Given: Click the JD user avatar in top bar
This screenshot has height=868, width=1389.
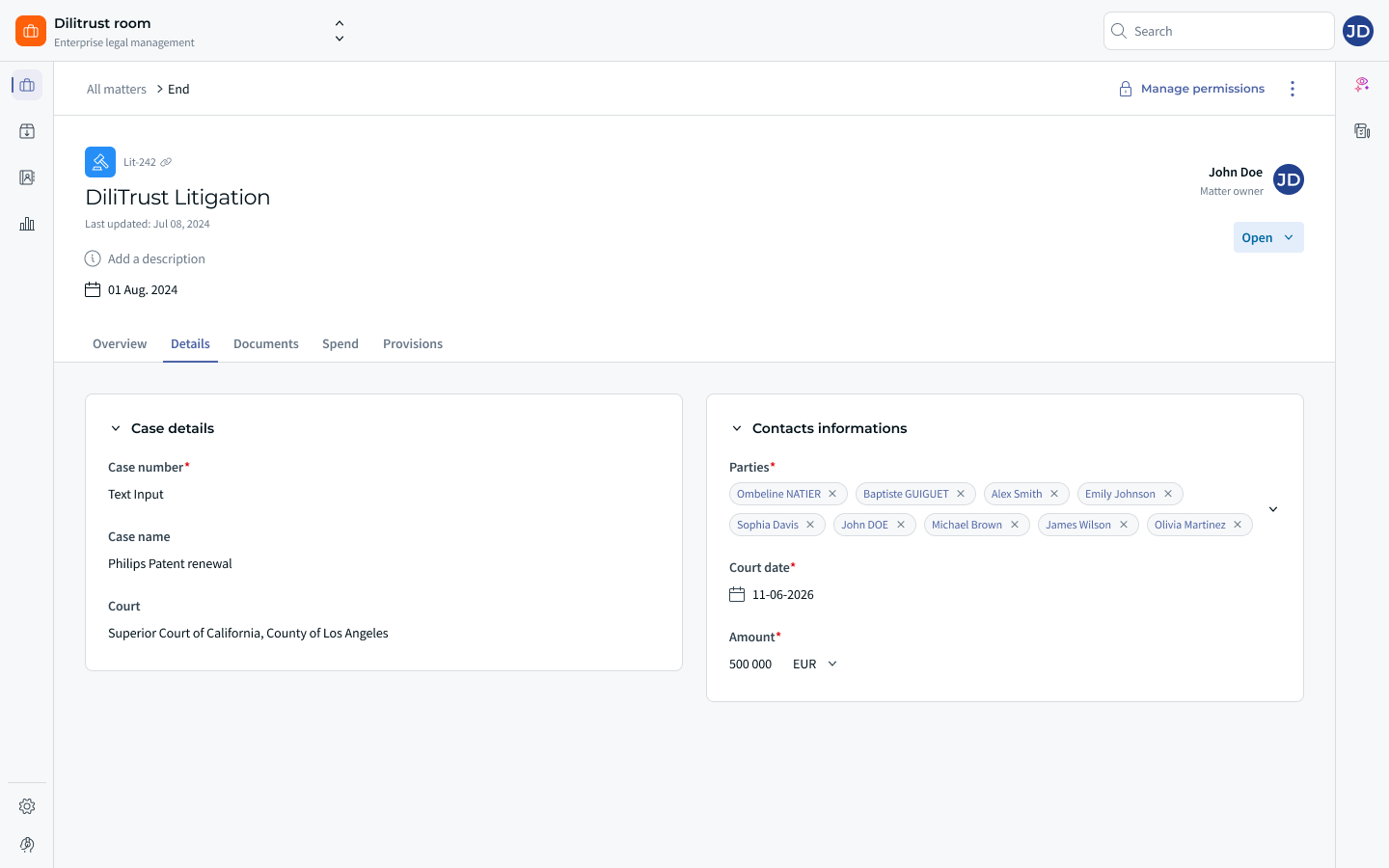Looking at the screenshot, I should click(1358, 31).
